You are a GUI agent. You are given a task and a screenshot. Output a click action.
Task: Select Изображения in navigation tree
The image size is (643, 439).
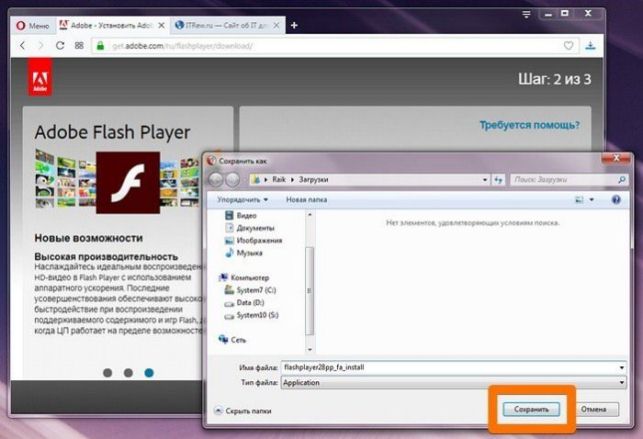[x=253, y=241]
